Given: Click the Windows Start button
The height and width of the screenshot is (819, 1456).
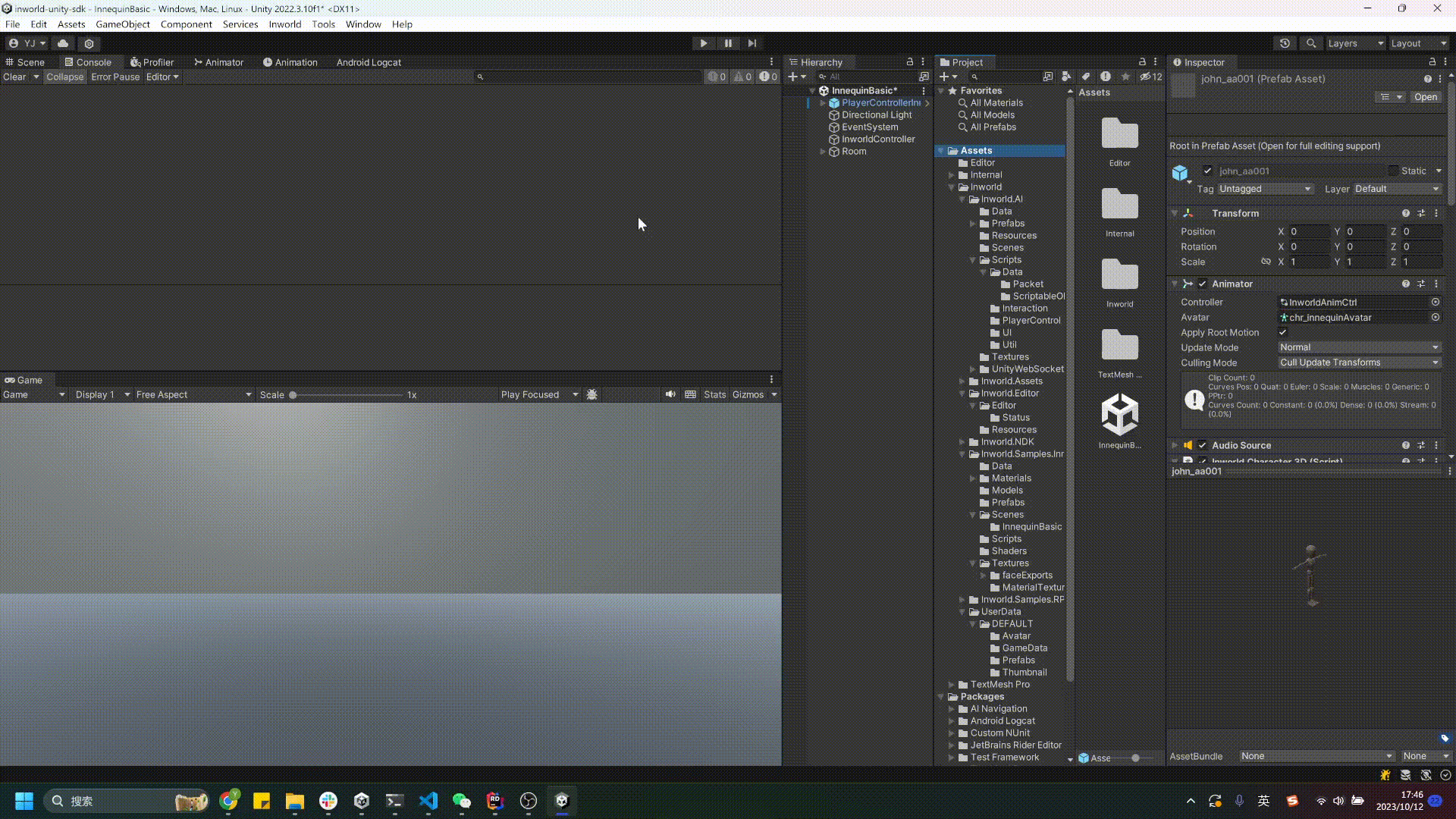Looking at the screenshot, I should pyautogui.click(x=24, y=801).
